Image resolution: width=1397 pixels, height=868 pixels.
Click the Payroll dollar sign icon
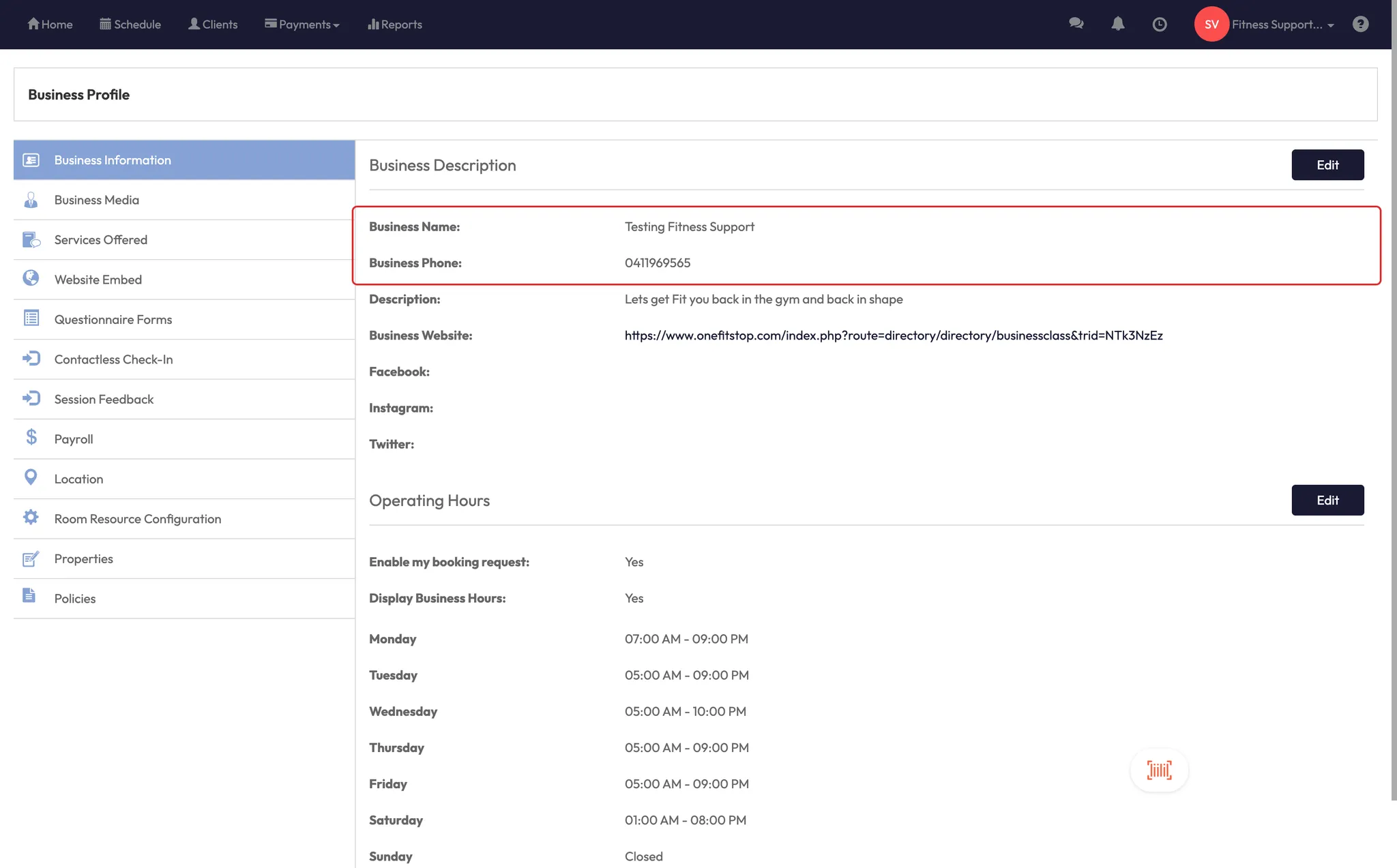[31, 437]
